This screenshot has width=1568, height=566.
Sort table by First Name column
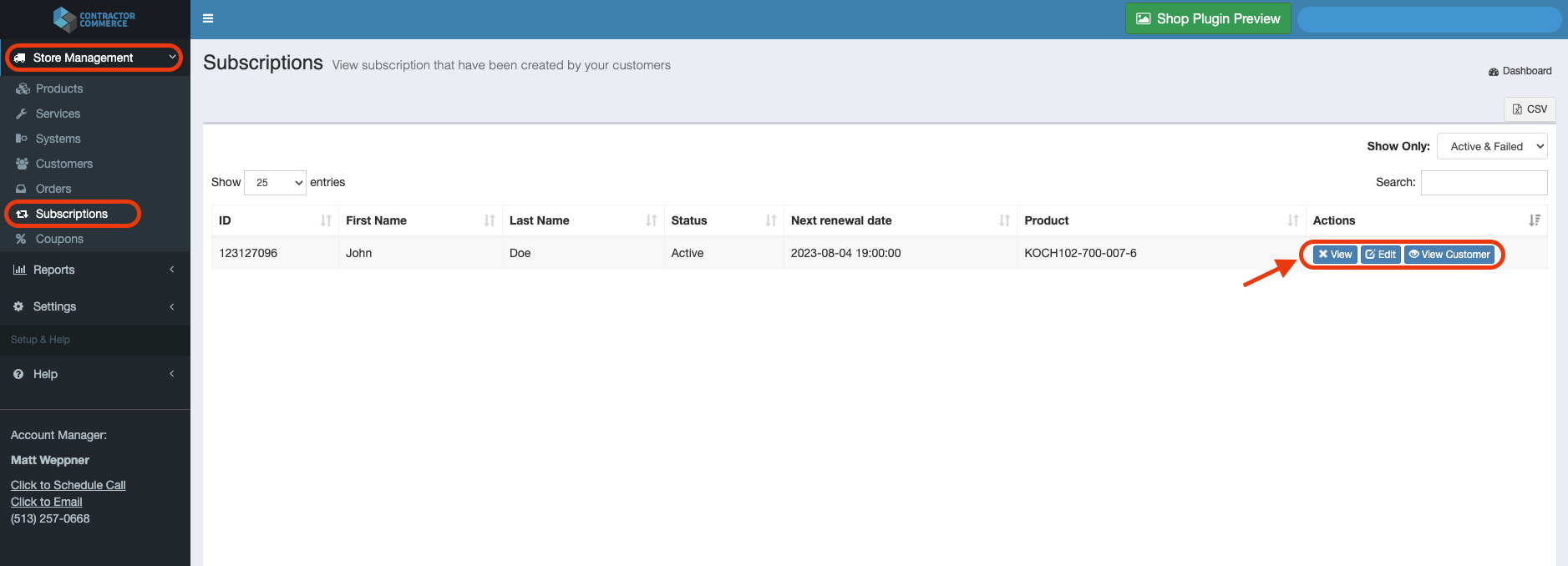click(x=420, y=220)
